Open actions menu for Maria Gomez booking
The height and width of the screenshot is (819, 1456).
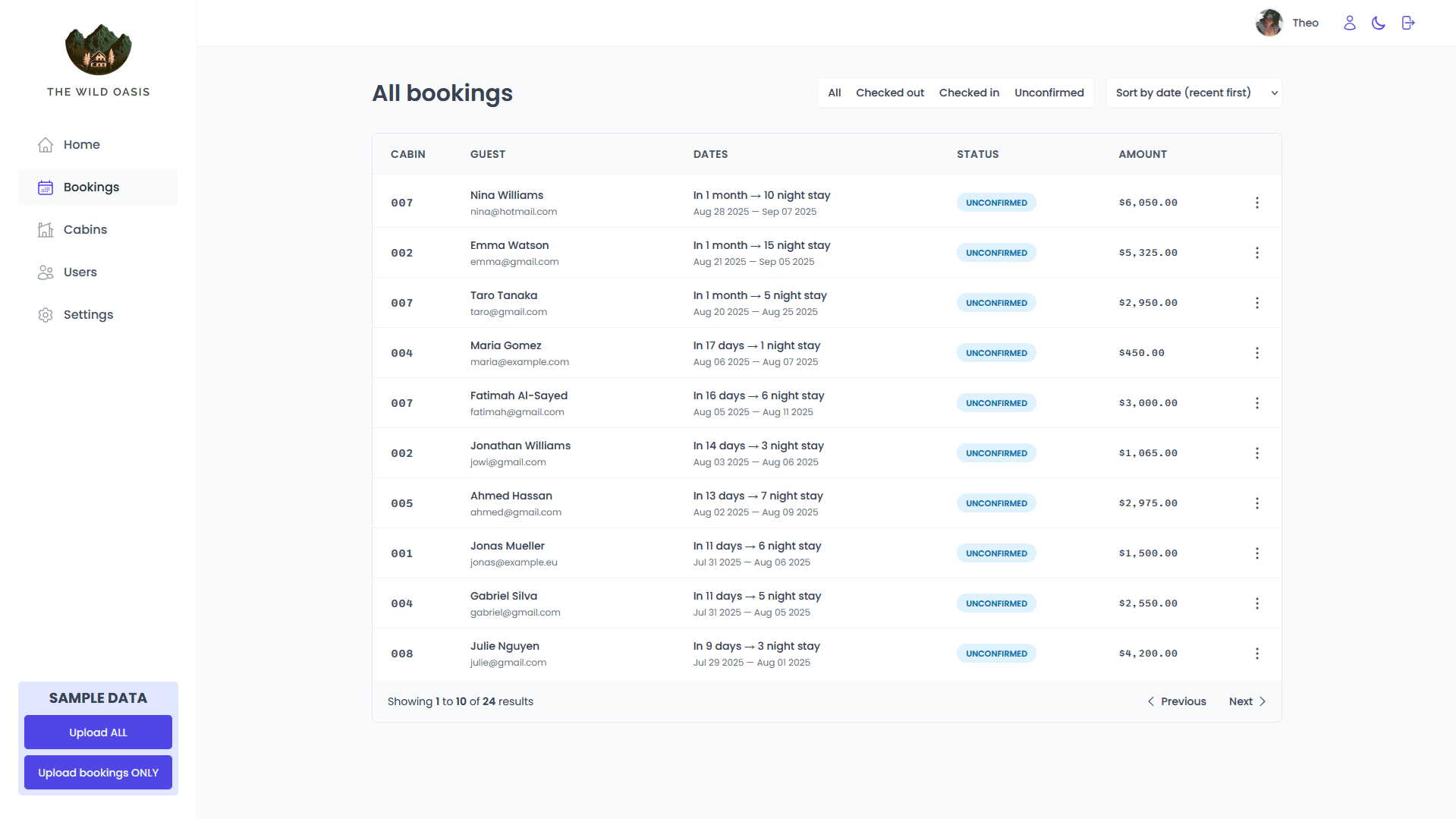coord(1257,352)
